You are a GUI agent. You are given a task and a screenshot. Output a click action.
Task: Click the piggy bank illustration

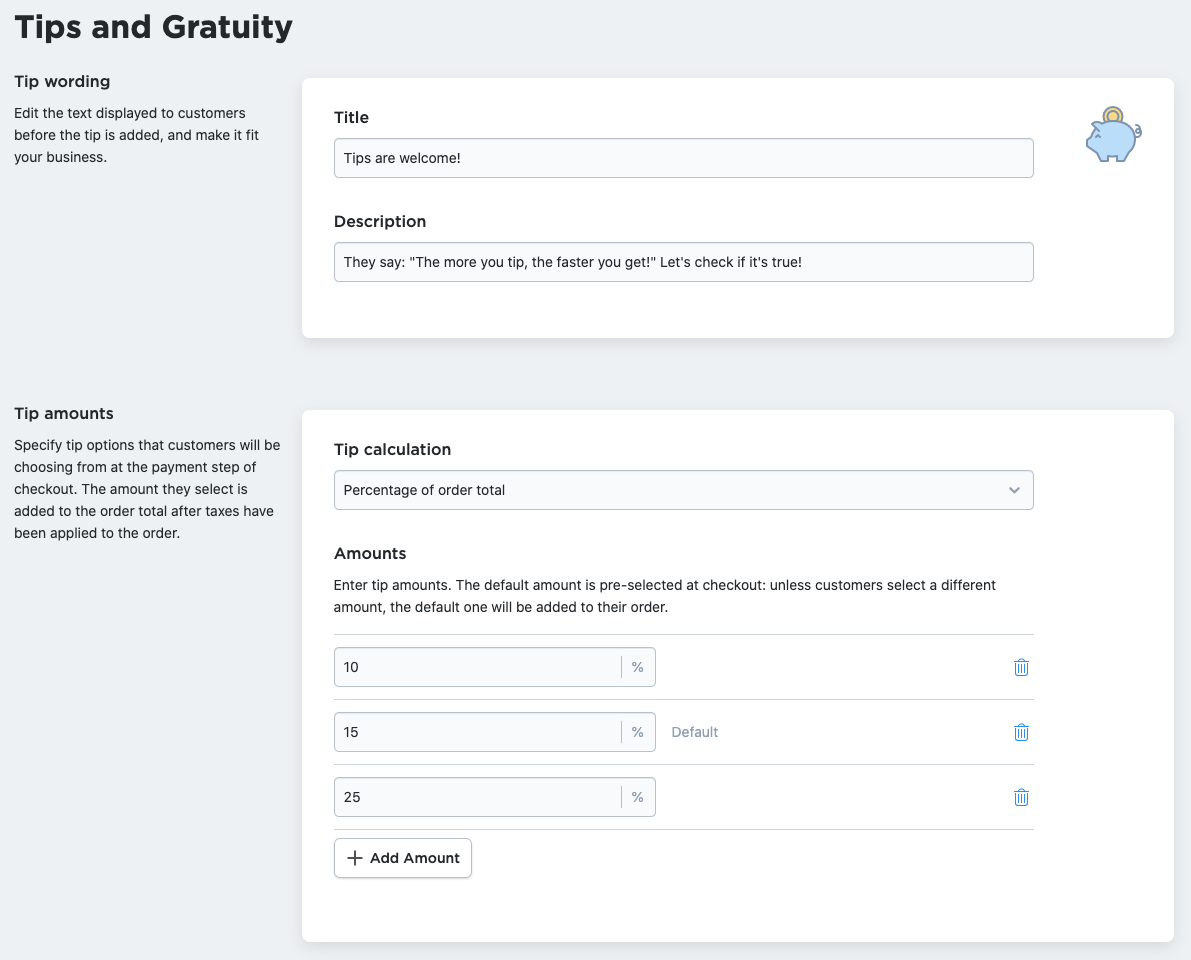click(1112, 133)
